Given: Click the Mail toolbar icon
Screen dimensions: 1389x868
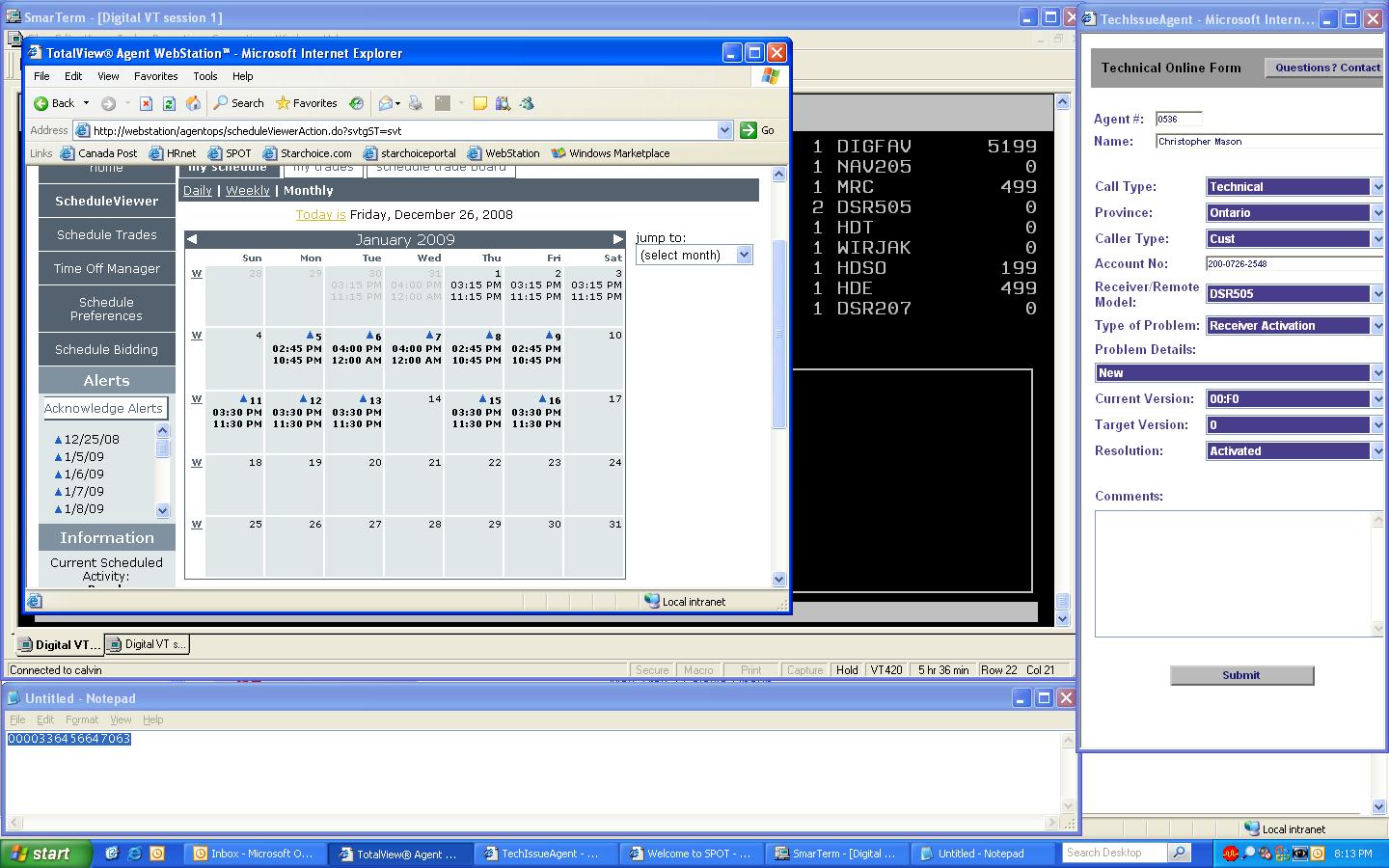Looking at the screenshot, I should (386, 103).
